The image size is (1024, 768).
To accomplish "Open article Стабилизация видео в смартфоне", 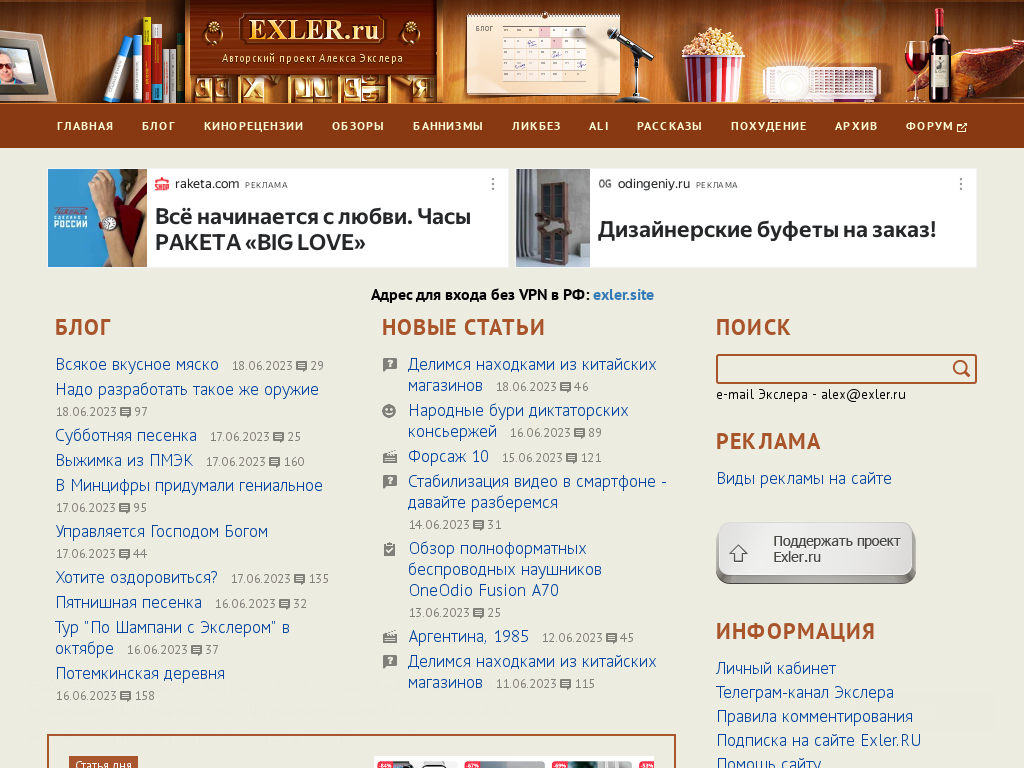I will (x=537, y=492).
